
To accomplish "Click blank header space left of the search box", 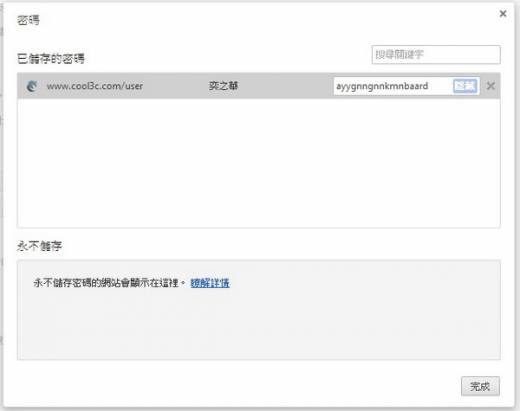I will point(227,56).
